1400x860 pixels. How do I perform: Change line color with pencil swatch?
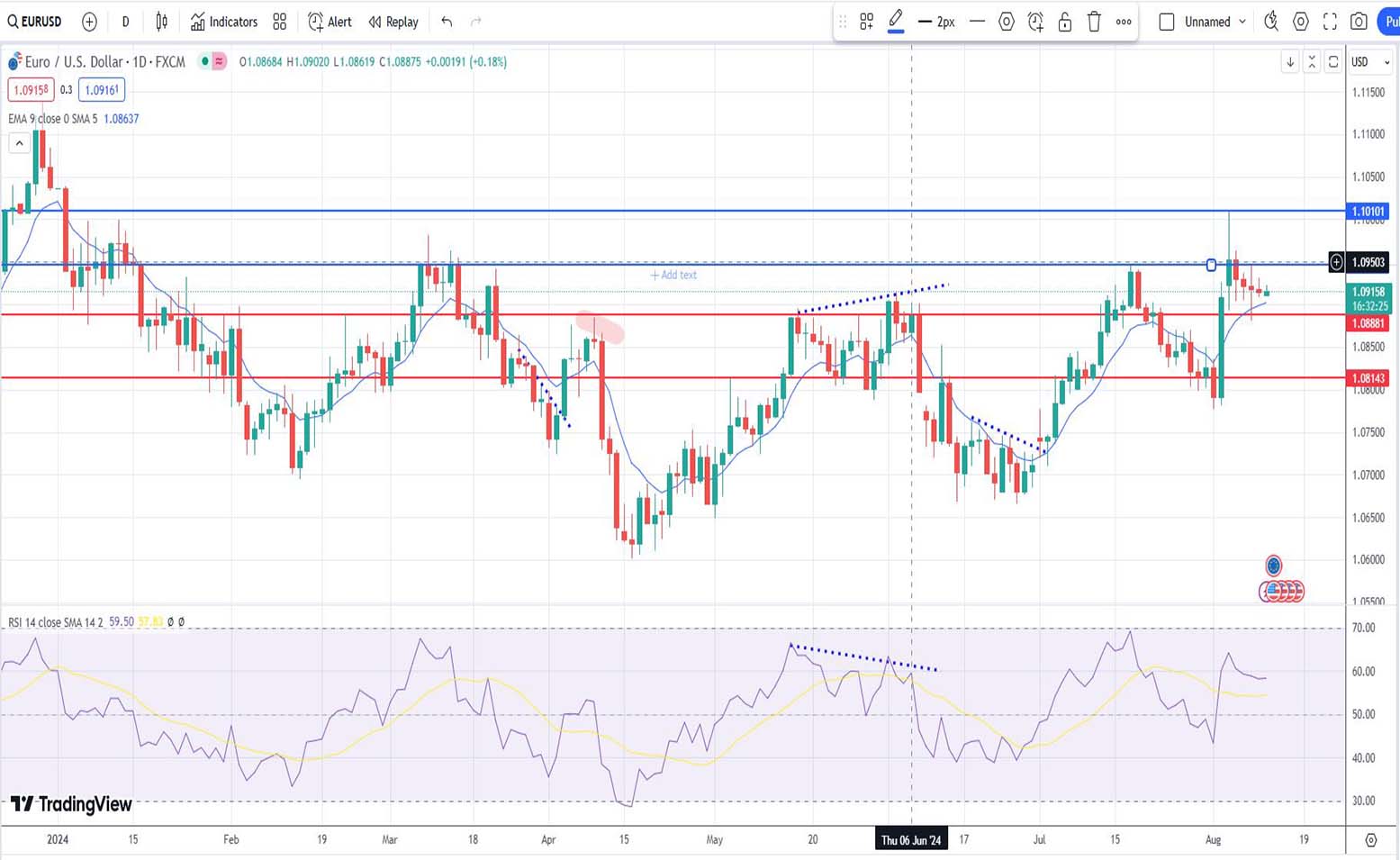point(896,22)
